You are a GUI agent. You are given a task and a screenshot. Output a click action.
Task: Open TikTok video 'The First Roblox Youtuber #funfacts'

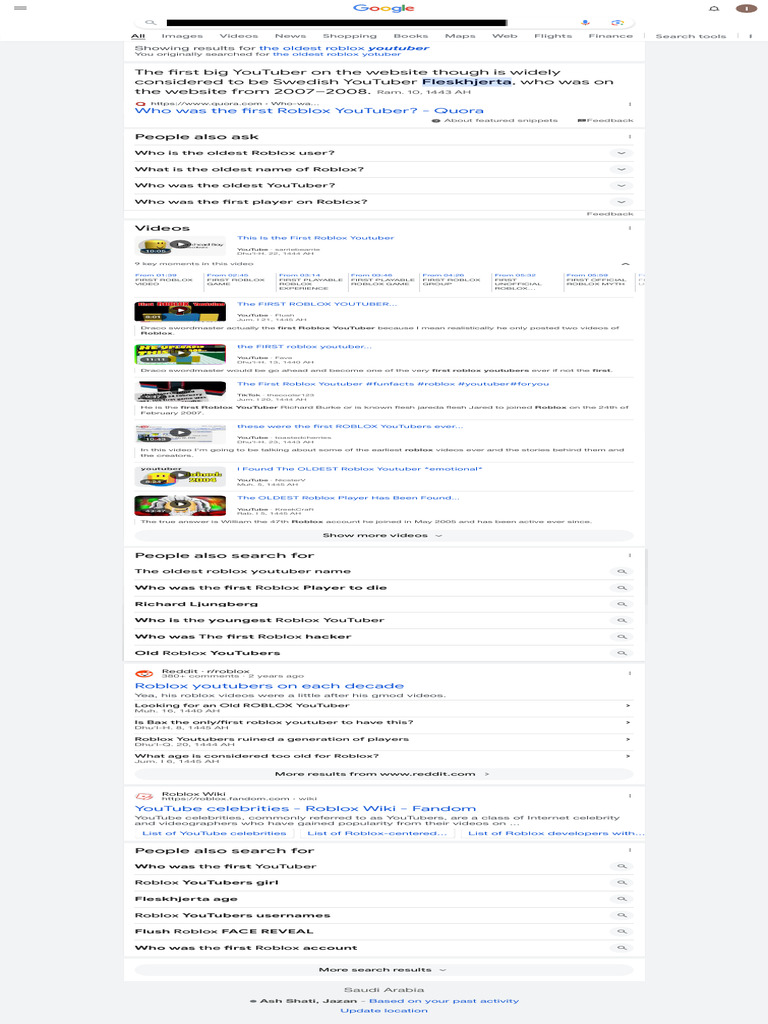[x=392, y=384]
